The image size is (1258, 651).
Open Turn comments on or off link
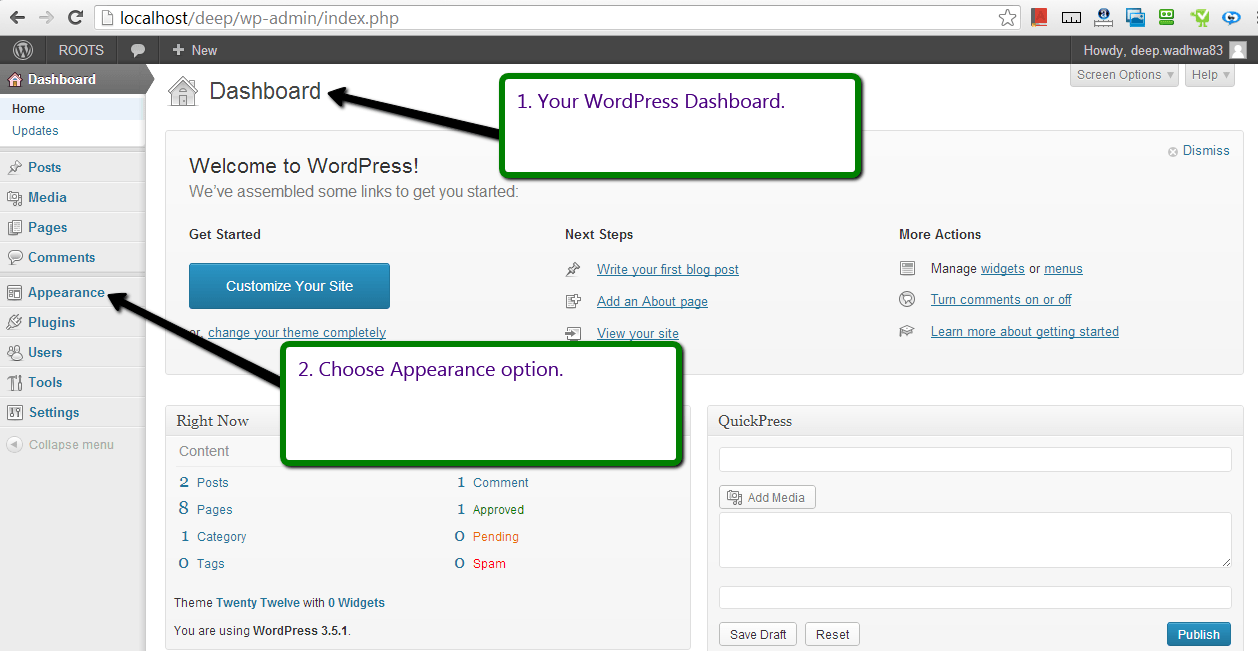click(x=1001, y=299)
